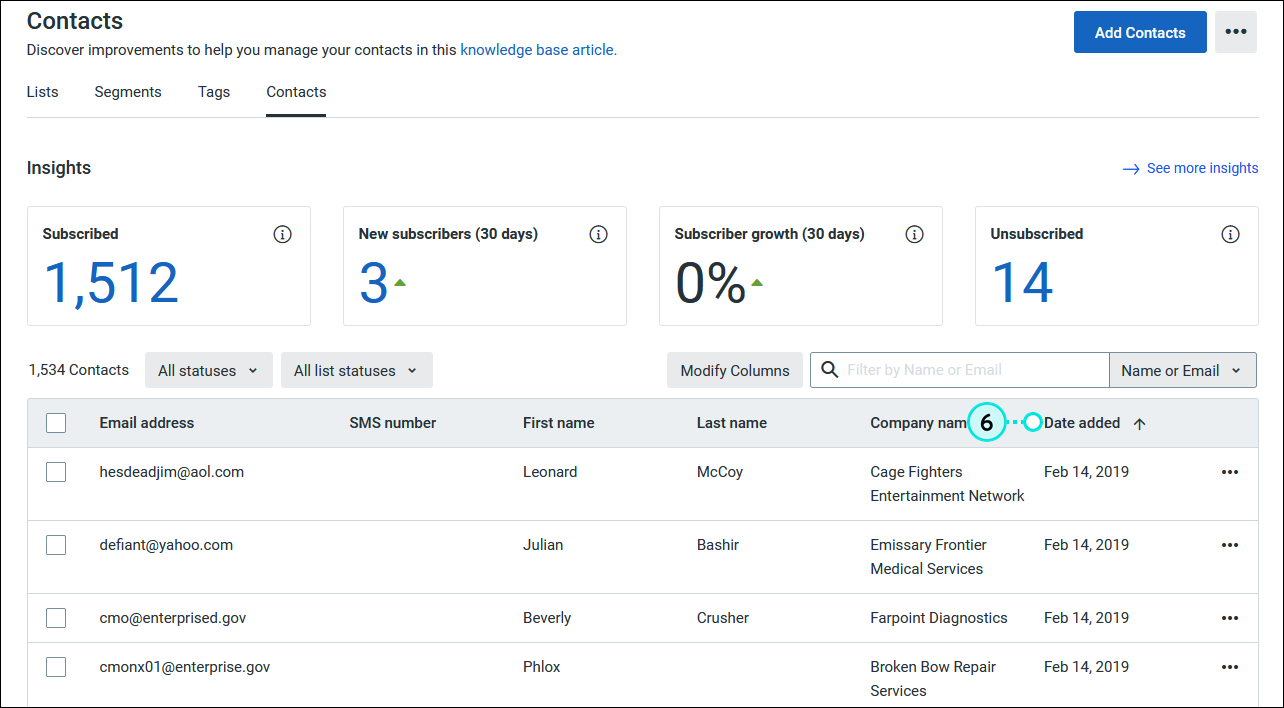Switch to the Lists tab

[42, 92]
